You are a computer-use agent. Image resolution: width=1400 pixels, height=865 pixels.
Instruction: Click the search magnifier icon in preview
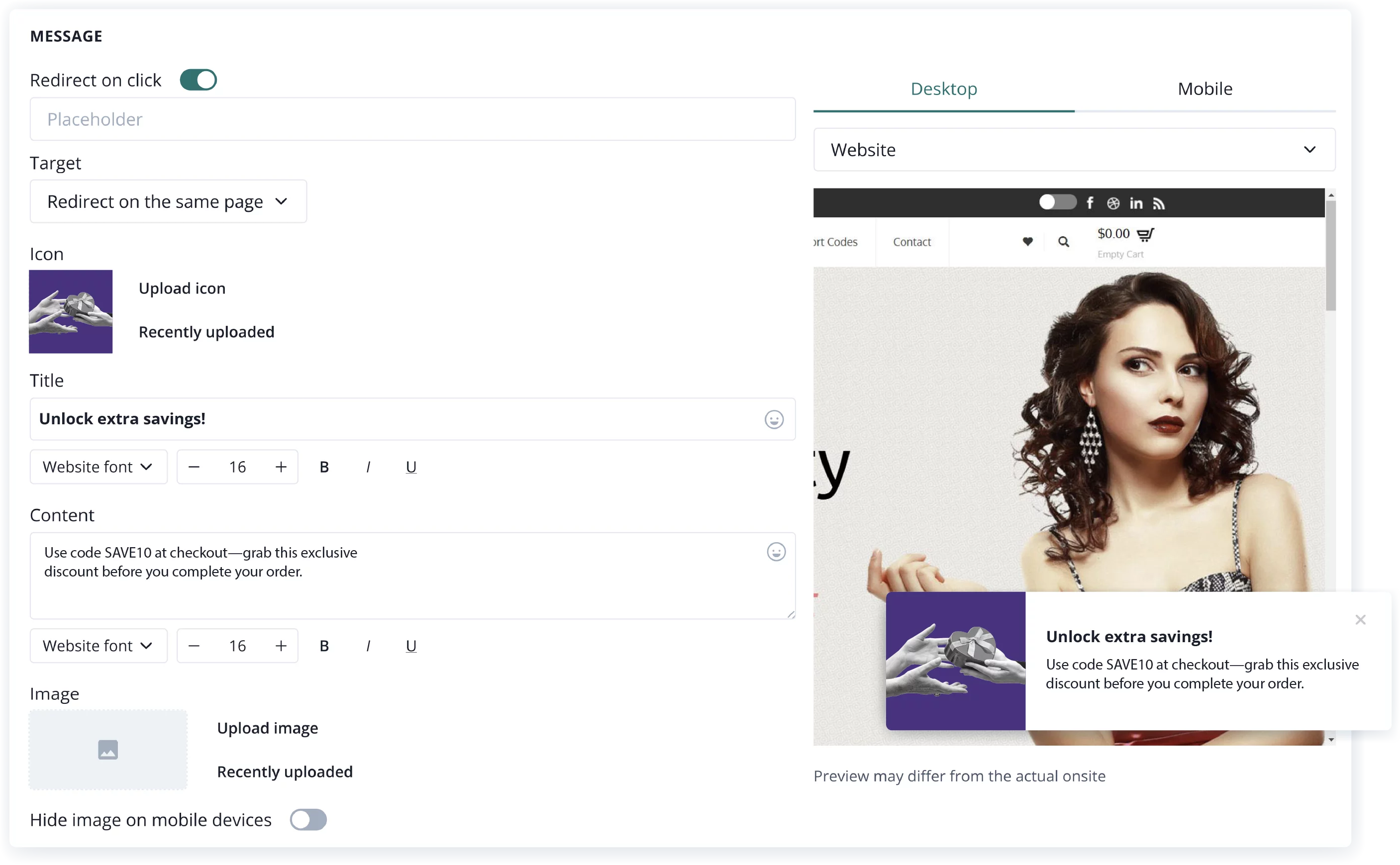click(1063, 241)
